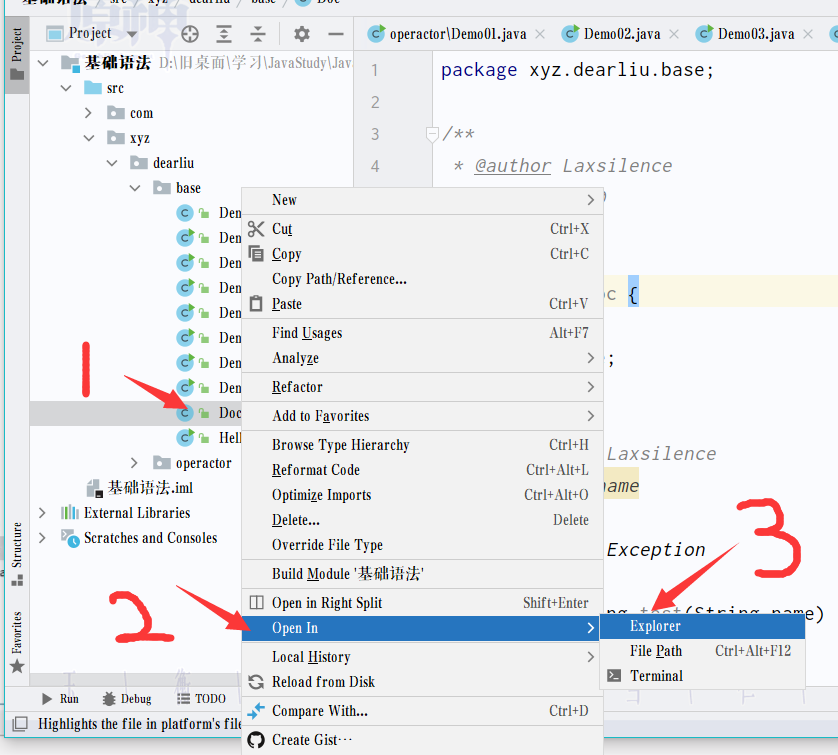Click the Expand All icon in Project panel
Viewport: 838px width, 755px height.
click(224, 34)
